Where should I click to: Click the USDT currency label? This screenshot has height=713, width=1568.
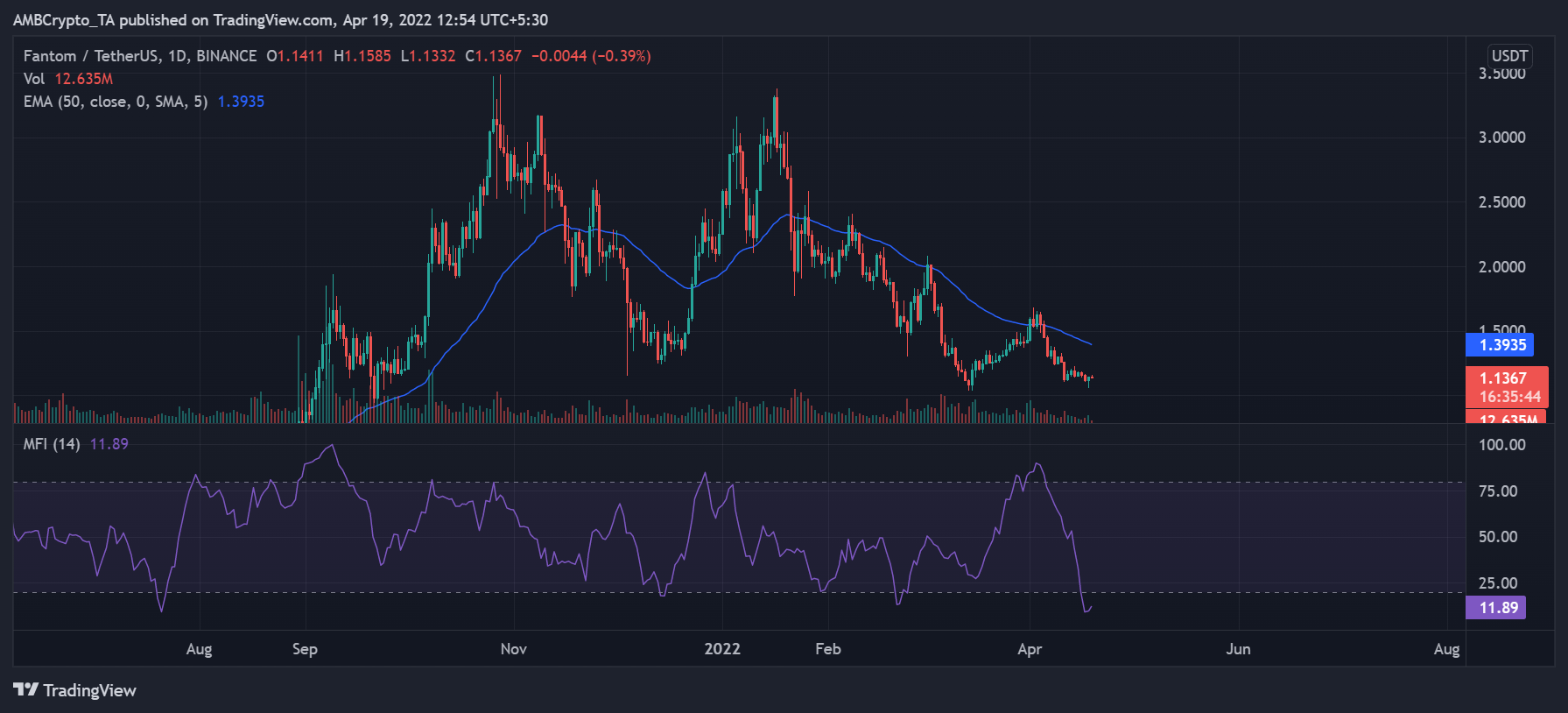pyautogui.click(x=1509, y=56)
